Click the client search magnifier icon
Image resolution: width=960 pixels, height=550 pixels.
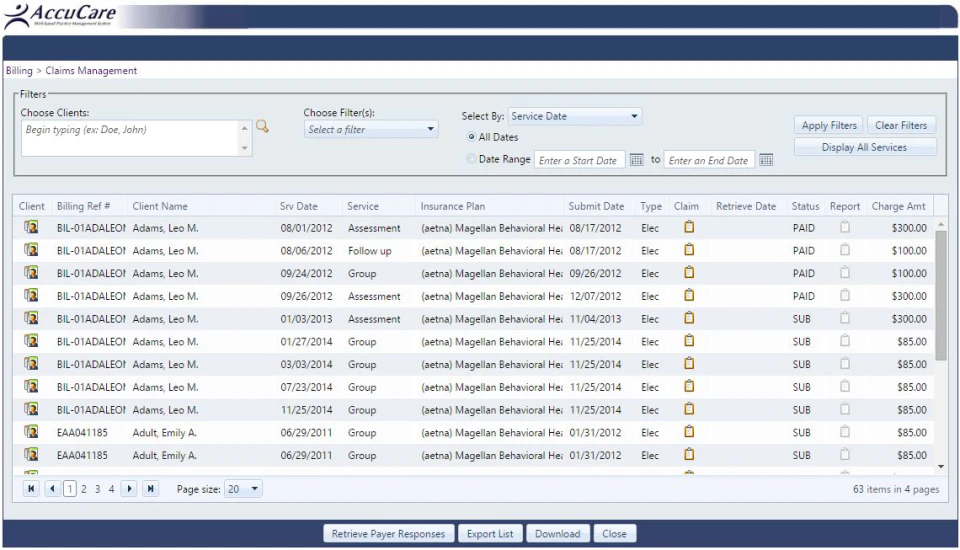coord(262,127)
